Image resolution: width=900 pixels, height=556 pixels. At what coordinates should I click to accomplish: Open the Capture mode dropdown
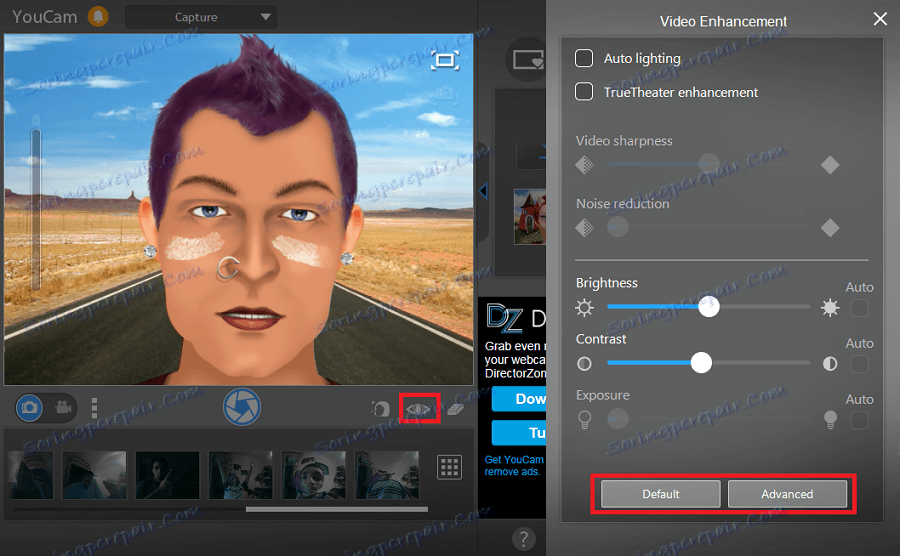tap(201, 17)
